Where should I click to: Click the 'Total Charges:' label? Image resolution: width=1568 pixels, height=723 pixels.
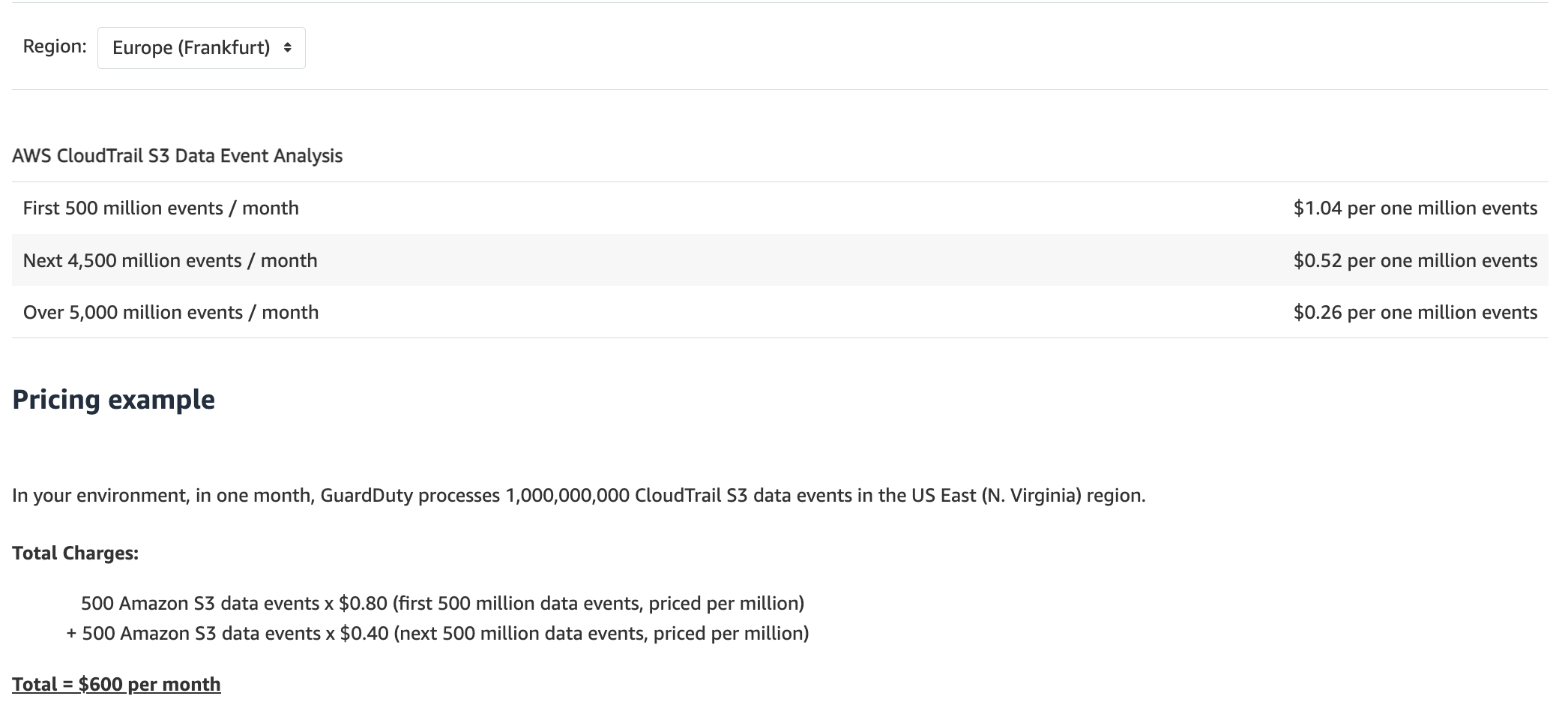[x=75, y=553]
